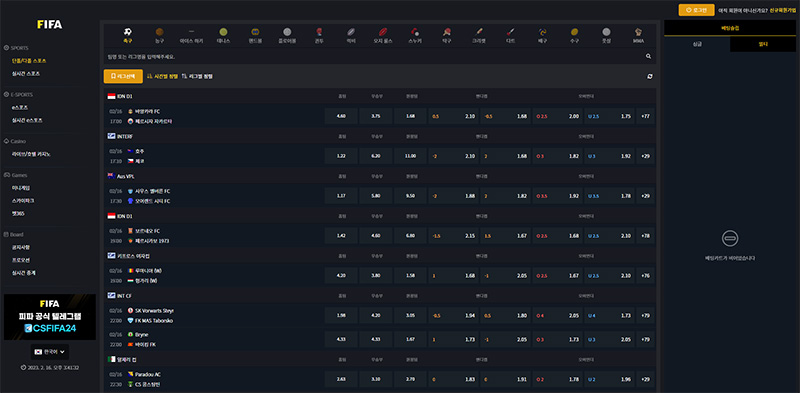Open the Korean language dropdown
Screen dimensions: 800x393
[x=49, y=352]
